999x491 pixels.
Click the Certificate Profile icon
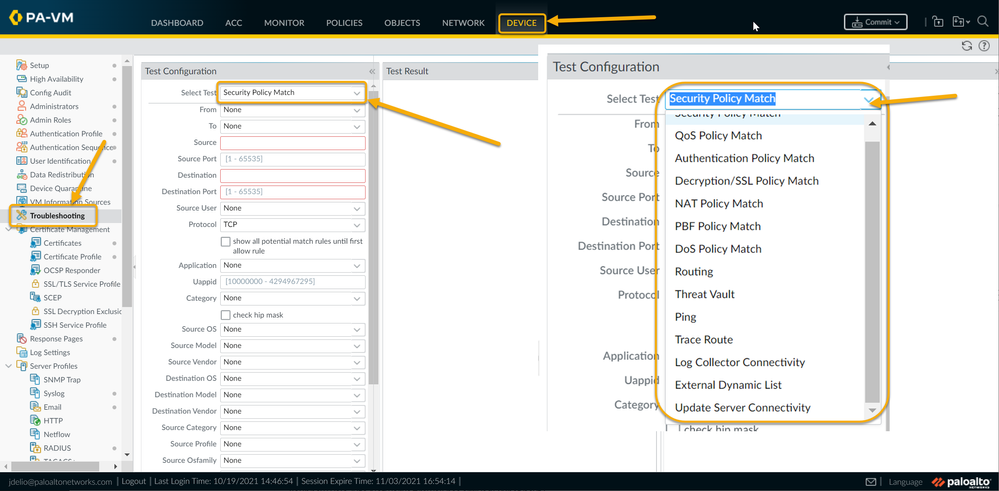tap(36, 257)
